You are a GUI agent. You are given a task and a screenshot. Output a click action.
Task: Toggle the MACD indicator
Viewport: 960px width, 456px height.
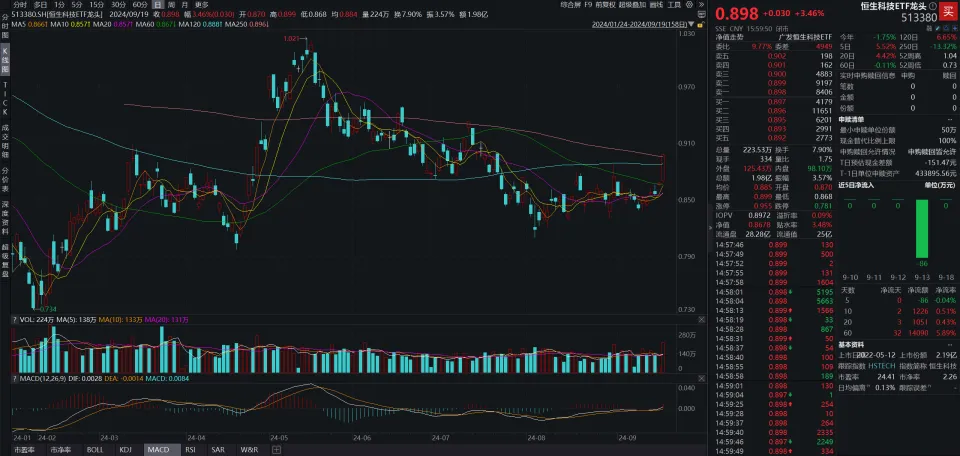pos(158,450)
